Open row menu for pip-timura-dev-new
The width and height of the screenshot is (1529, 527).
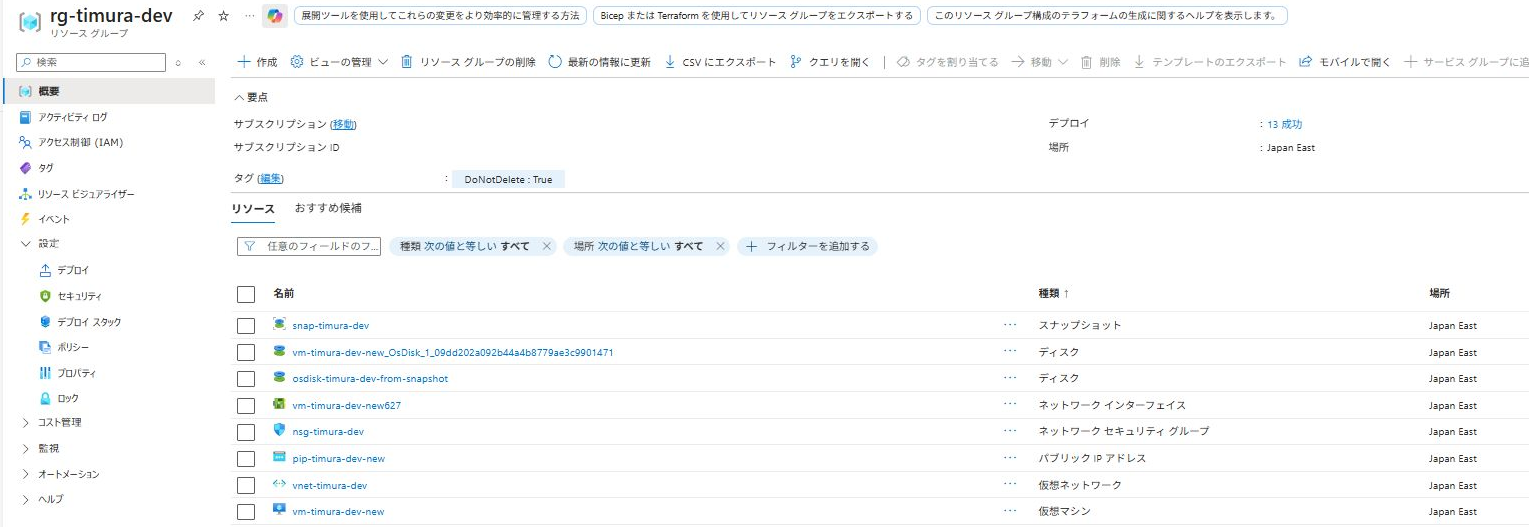[1010, 458]
